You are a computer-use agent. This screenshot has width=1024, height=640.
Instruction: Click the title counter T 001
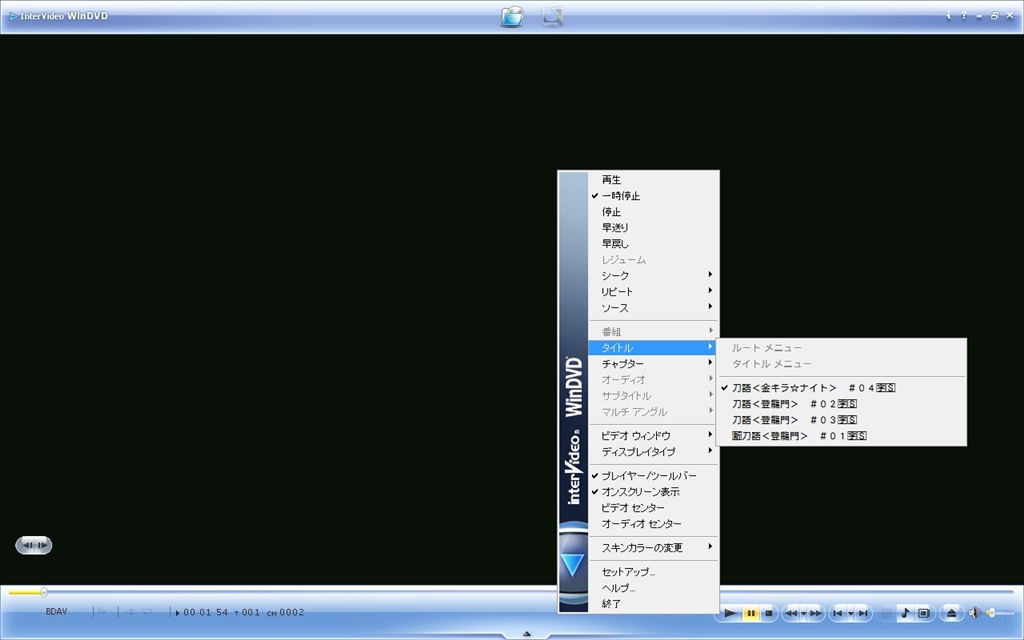tap(247, 613)
